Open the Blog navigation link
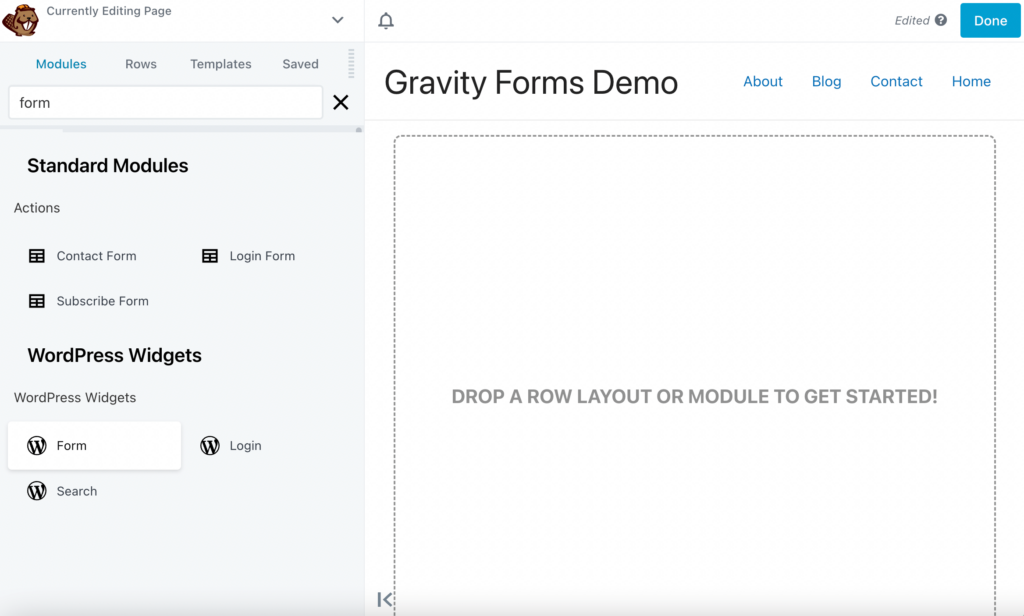Viewport: 1024px width, 616px height. pyautogui.click(x=826, y=81)
